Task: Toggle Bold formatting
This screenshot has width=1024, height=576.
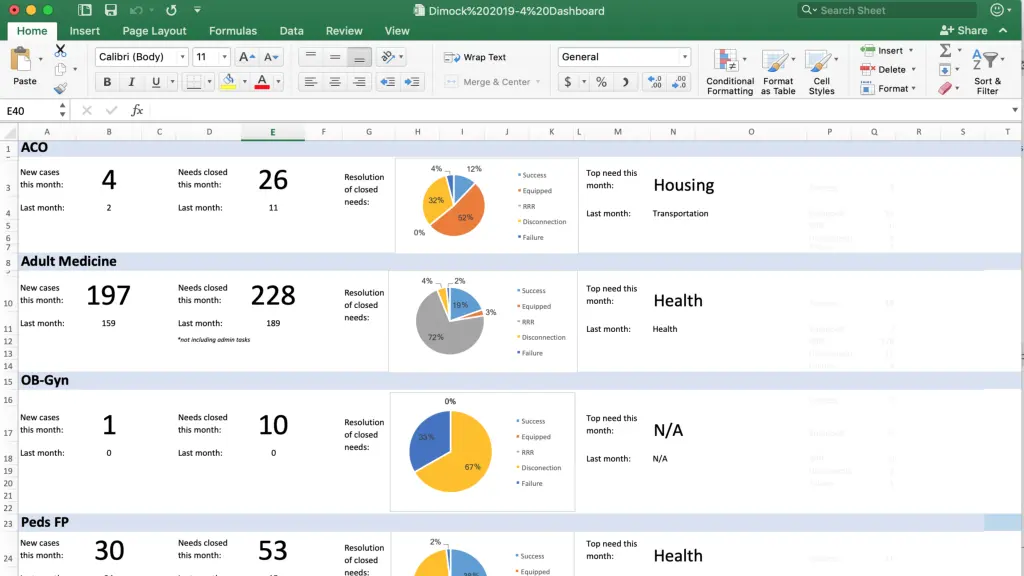Action: tap(107, 82)
